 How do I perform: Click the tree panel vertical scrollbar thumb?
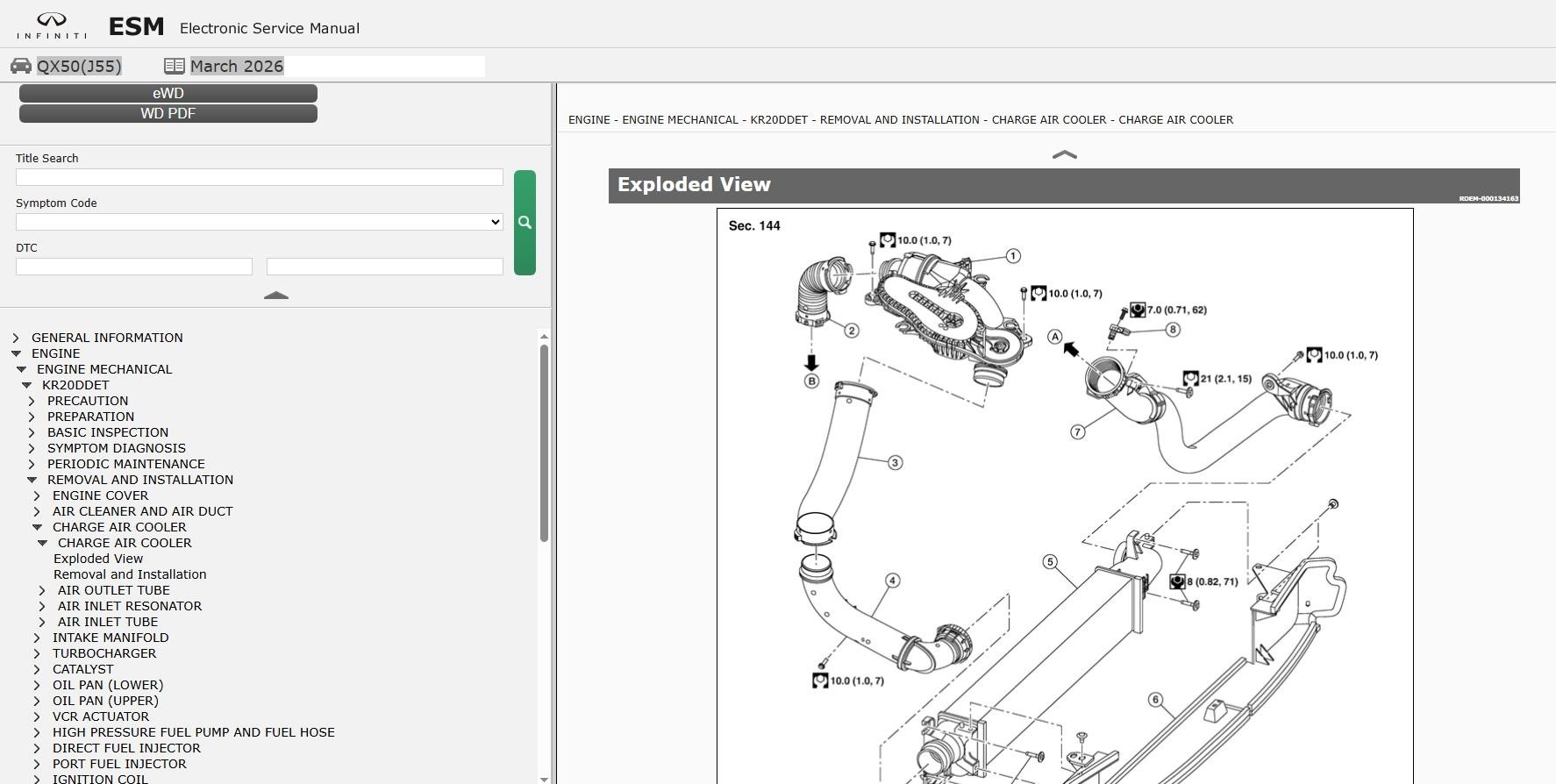point(544,443)
